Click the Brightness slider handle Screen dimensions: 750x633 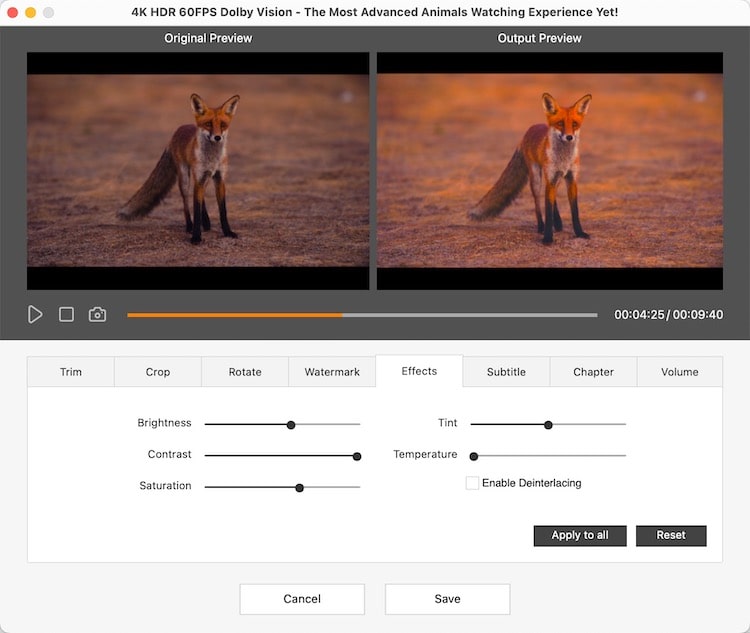[291, 425]
